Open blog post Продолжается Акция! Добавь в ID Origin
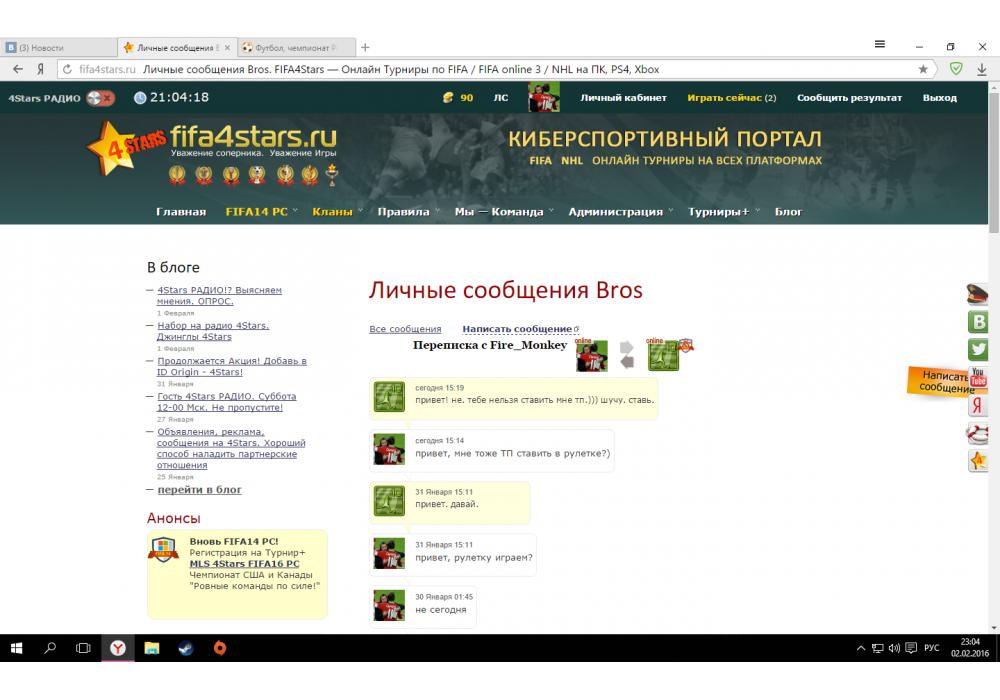The width and height of the screenshot is (1000, 700). coord(232,366)
